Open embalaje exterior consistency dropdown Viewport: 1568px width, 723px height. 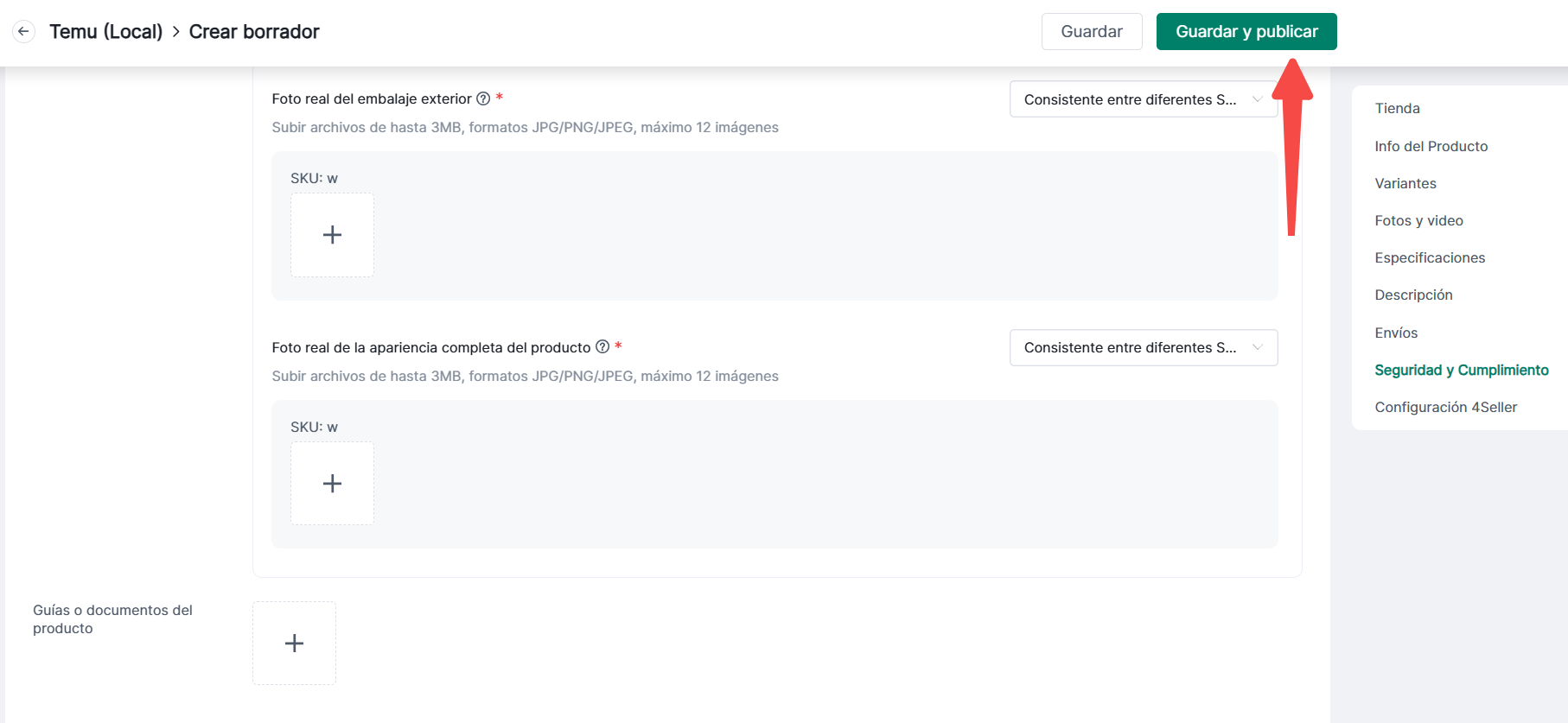pyautogui.click(x=1143, y=99)
